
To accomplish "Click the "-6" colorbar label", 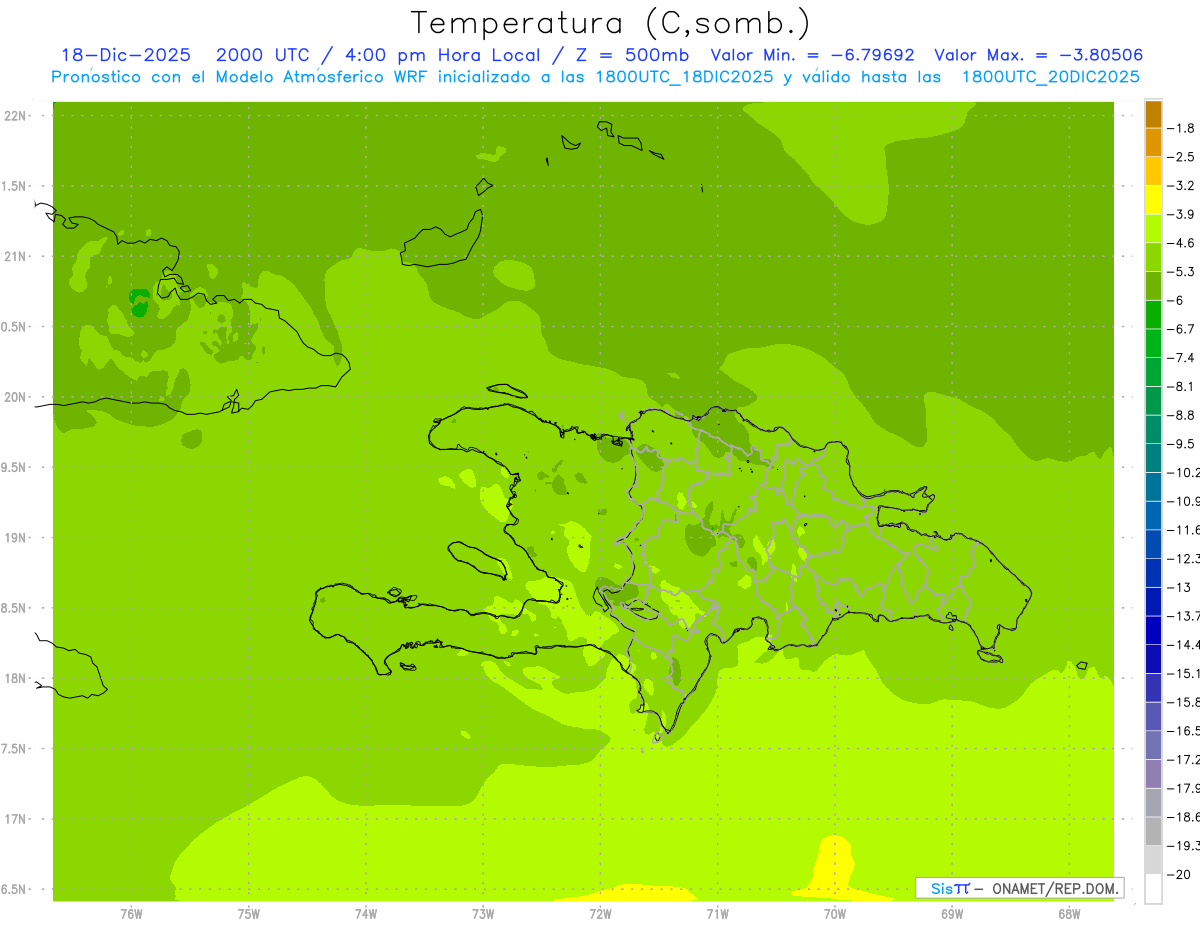I will pyautogui.click(x=1177, y=300).
